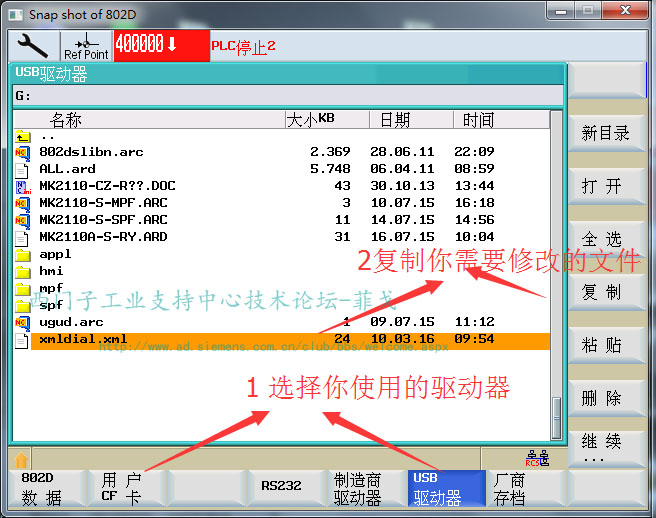Viewport: 656px width, 518px height.
Task: Click the Snap shot window title icon
Action: click(15, 15)
